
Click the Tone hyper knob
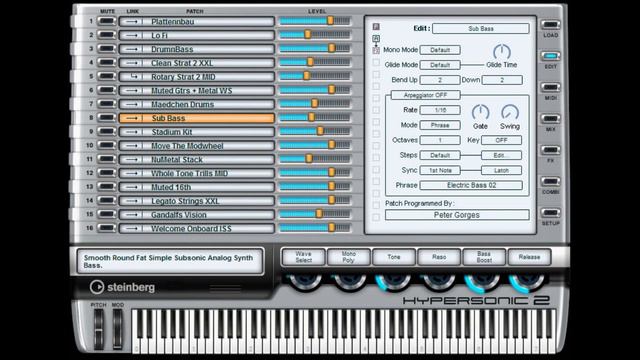click(x=393, y=281)
